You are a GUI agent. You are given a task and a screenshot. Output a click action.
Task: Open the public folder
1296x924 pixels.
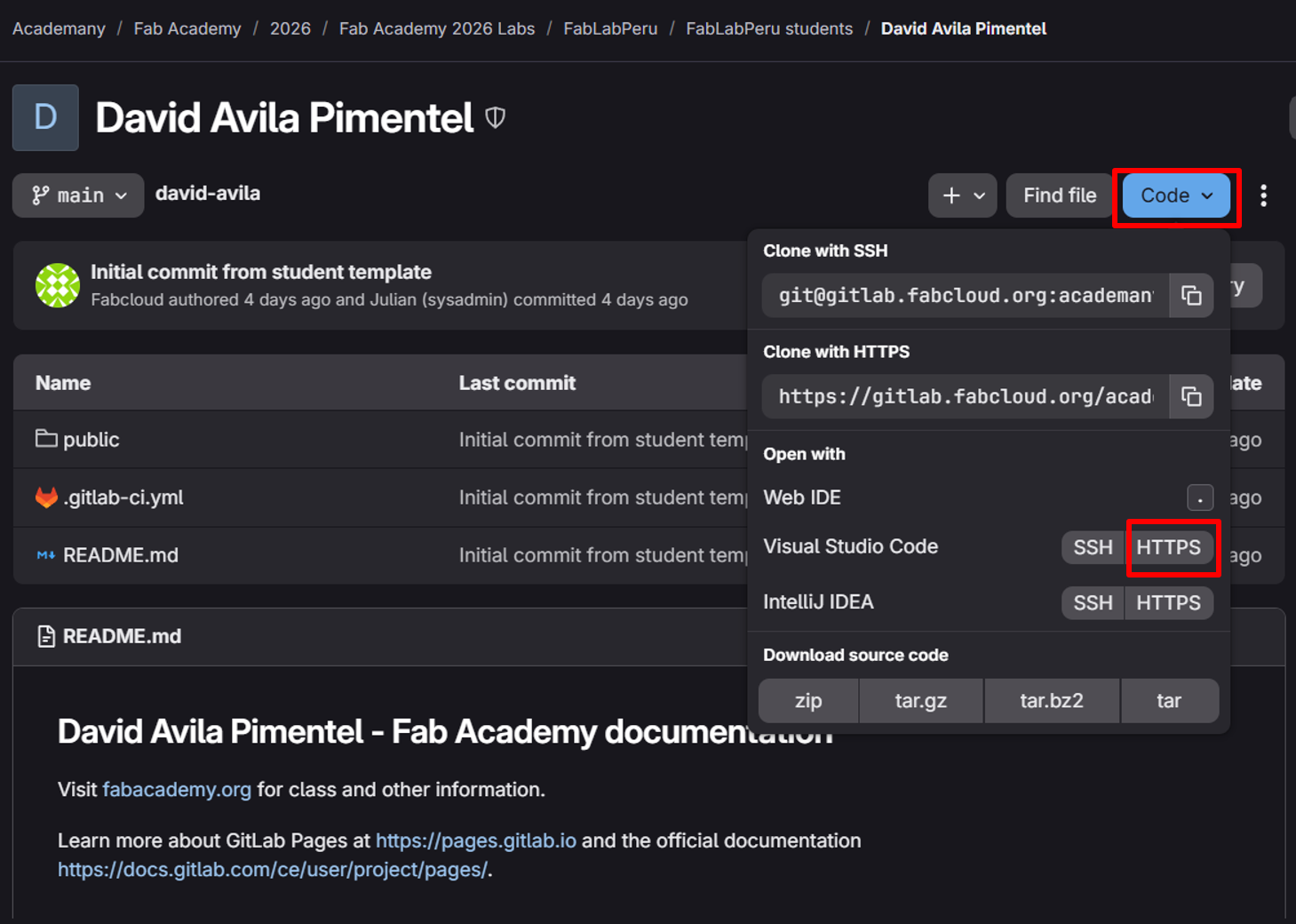click(91, 440)
